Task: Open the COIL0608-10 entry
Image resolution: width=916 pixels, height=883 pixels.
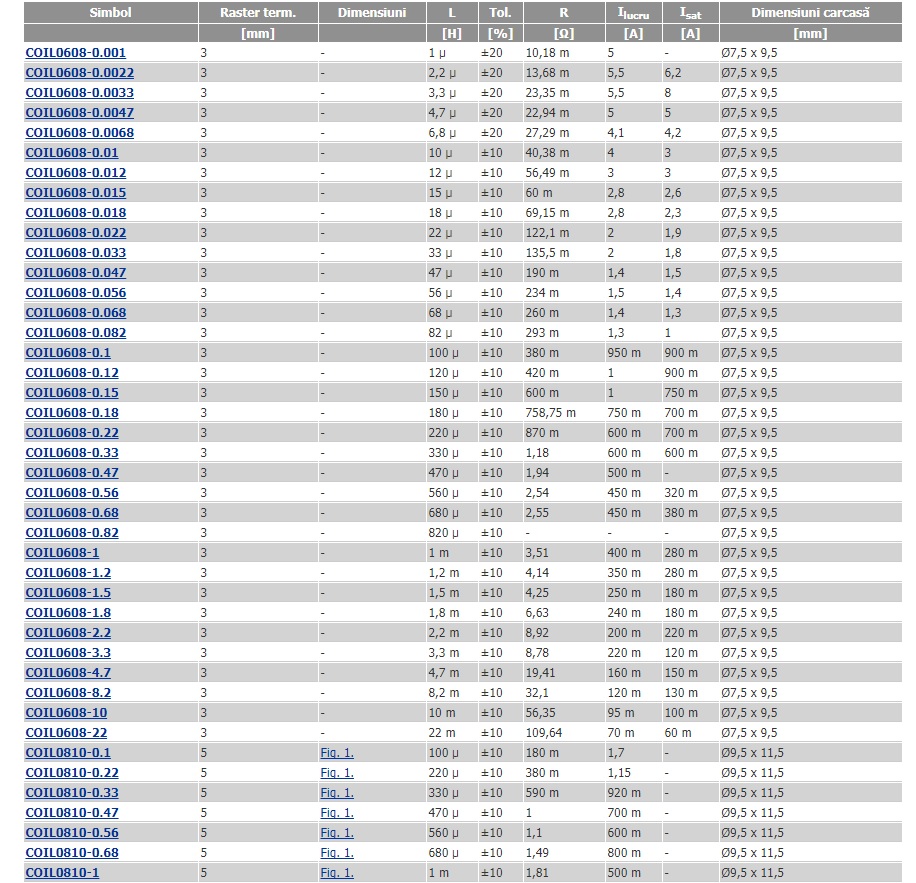Action: [x=66, y=713]
